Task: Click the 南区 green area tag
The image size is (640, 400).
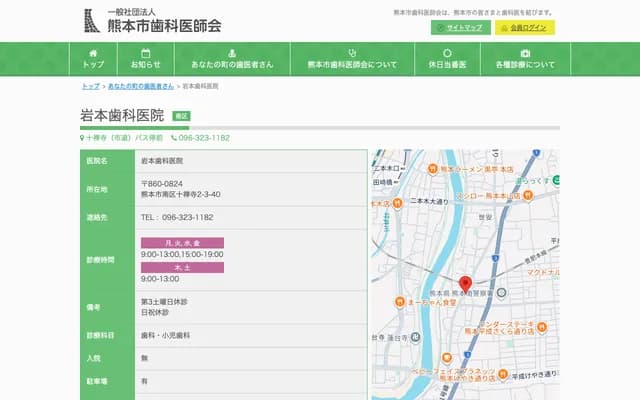Action: pyautogui.click(x=181, y=117)
